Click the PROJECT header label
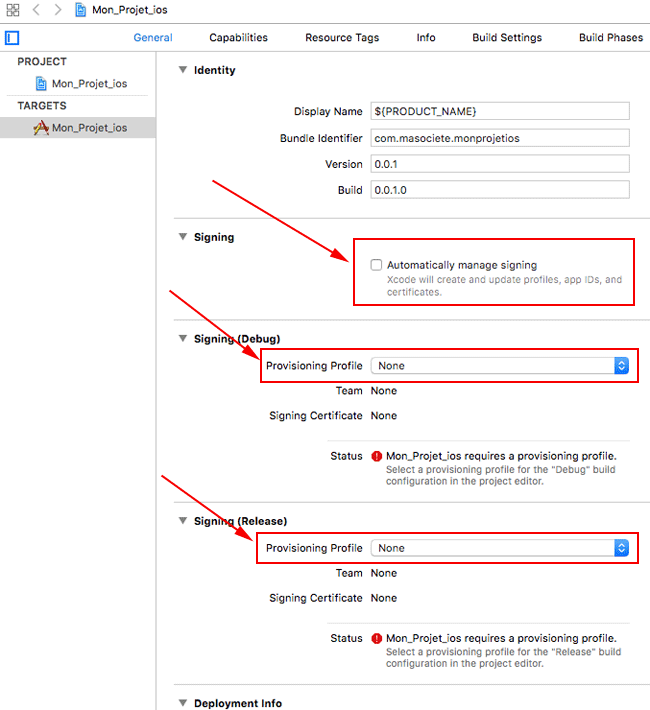Image resolution: width=650 pixels, height=710 pixels. (x=42, y=62)
